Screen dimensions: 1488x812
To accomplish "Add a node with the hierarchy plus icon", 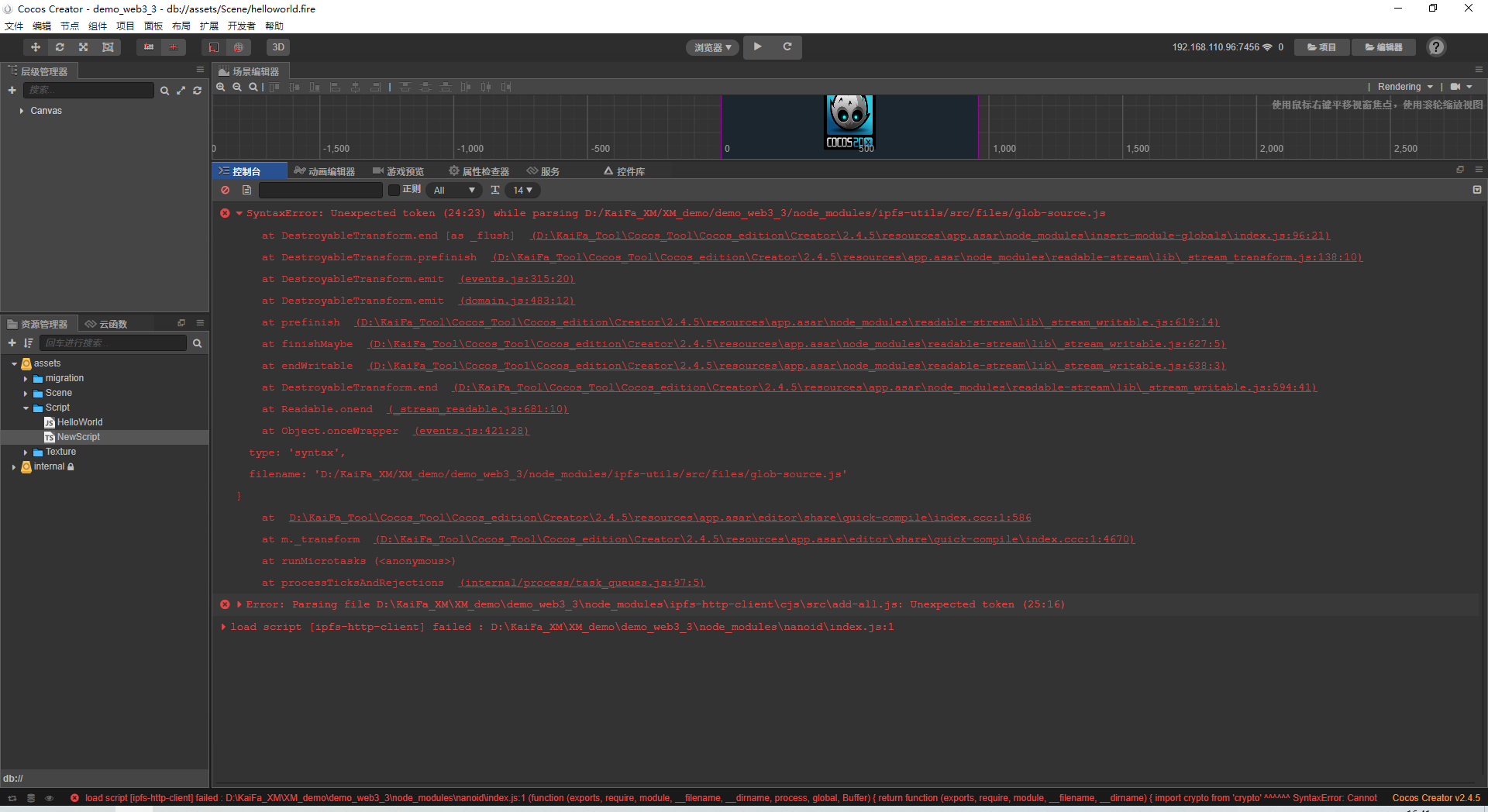I will [x=12, y=91].
